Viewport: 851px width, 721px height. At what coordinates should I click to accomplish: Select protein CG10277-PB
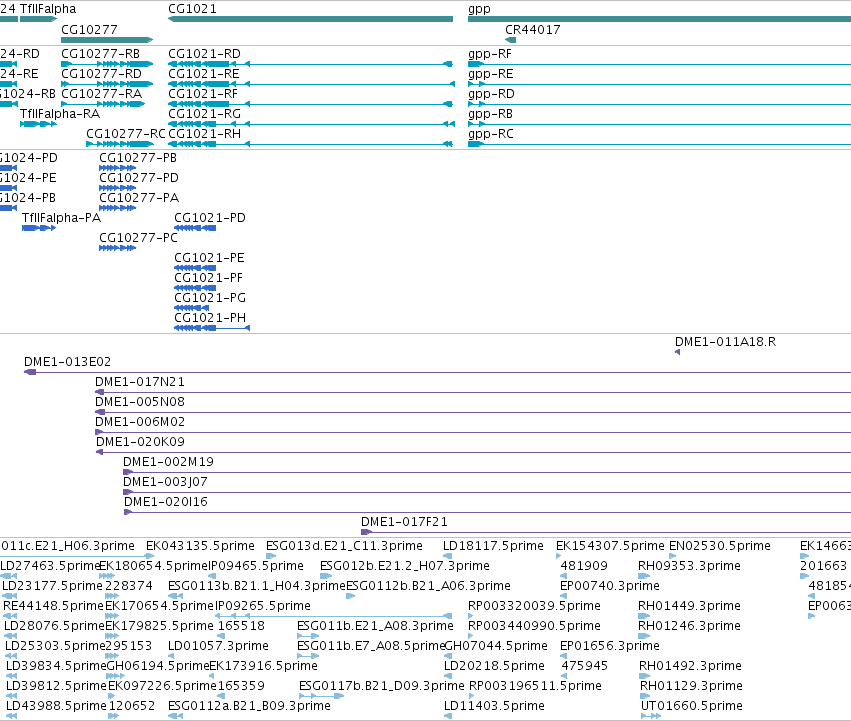point(117,168)
